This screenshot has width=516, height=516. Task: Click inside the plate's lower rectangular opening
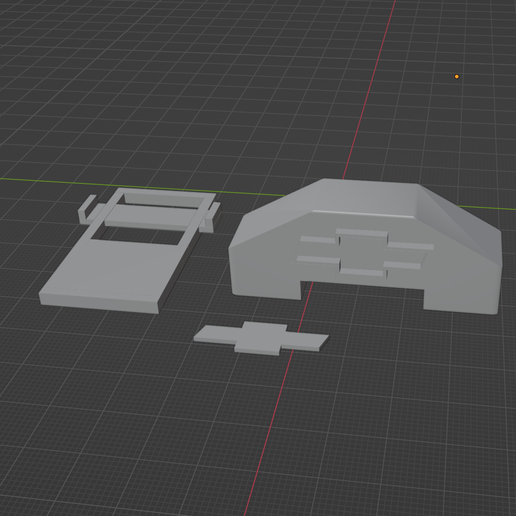point(138,236)
